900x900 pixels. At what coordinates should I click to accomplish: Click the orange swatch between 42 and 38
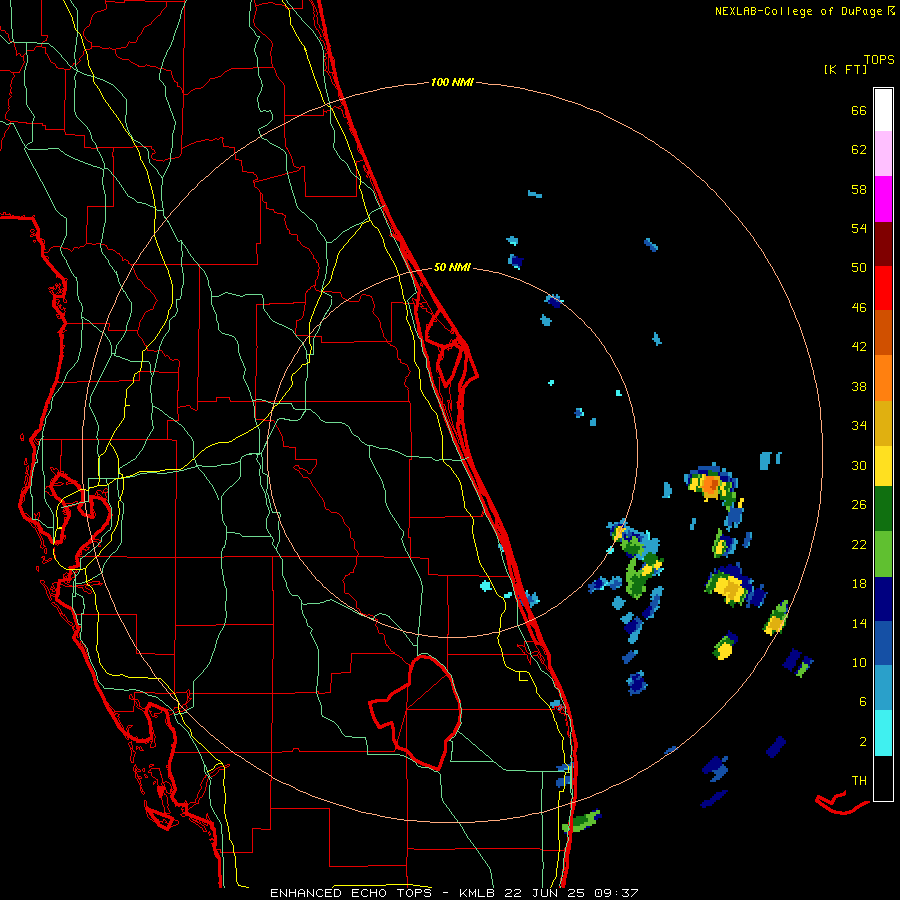(883, 378)
